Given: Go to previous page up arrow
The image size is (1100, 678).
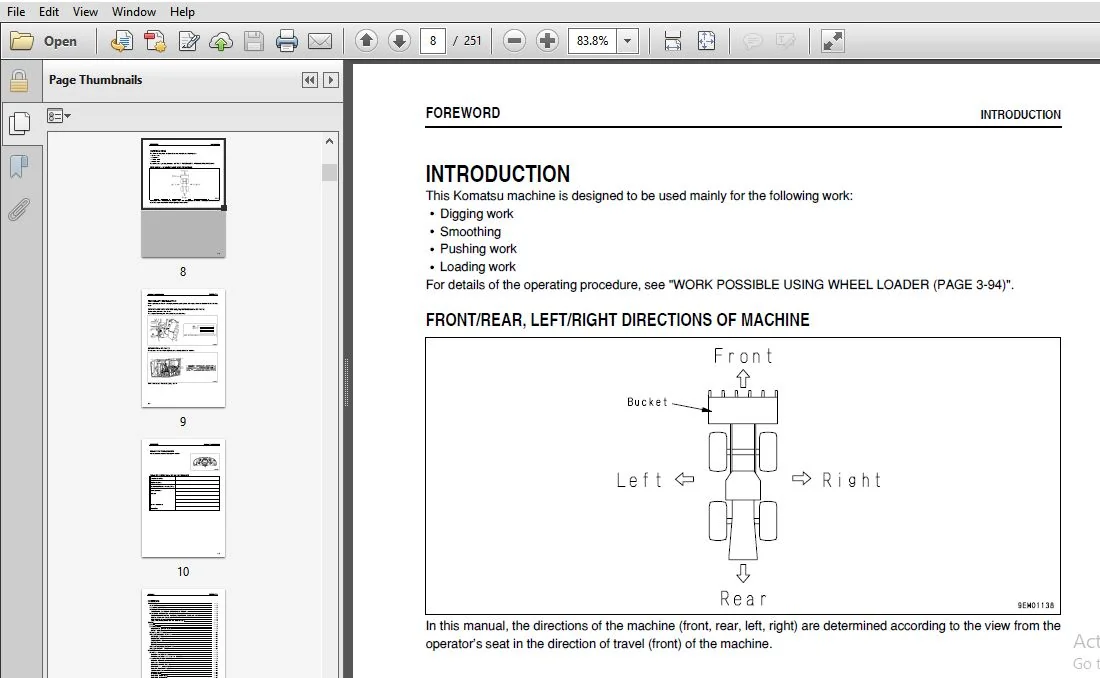Looking at the screenshot, I should click(x=366, y=41).
